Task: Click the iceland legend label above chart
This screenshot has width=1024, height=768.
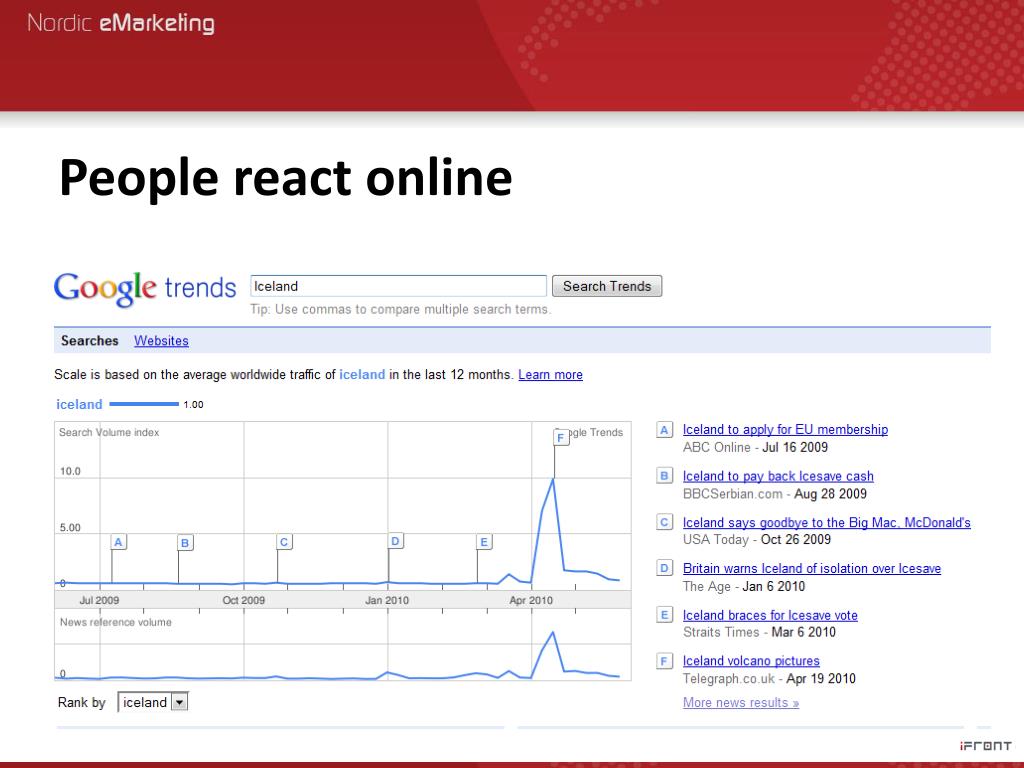Action: click(79, 404)
